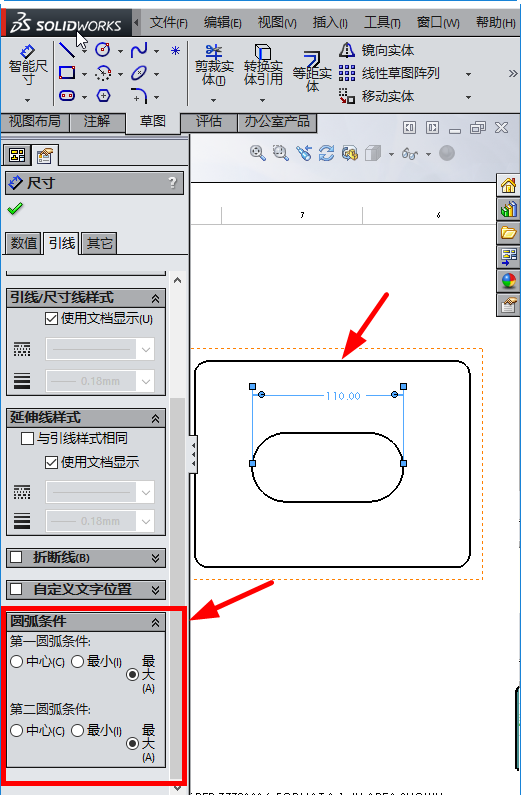Screen dimensions: 521x795
Task: Click the 110.00 dimension text
Action: (343, 396)
